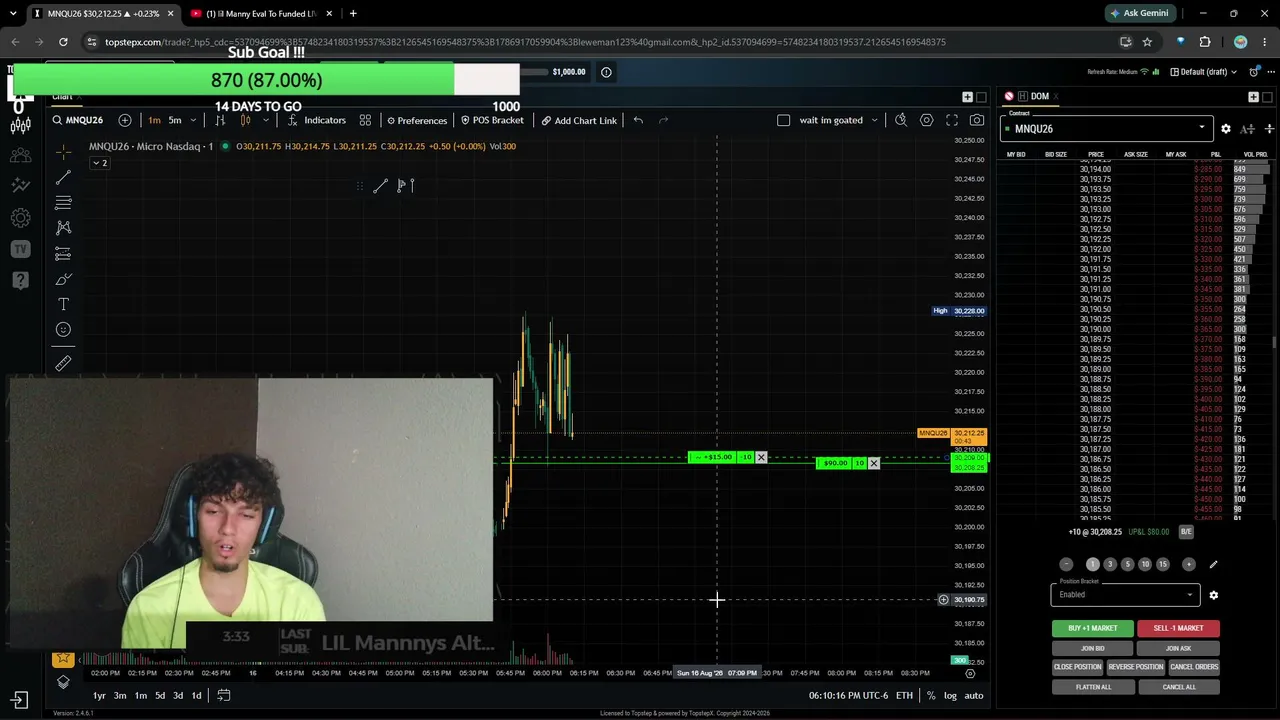Screen dimensions: 1280x720
Task: Edit order quantity presets with pencil icon
Action: click(x=1213, y=565)
